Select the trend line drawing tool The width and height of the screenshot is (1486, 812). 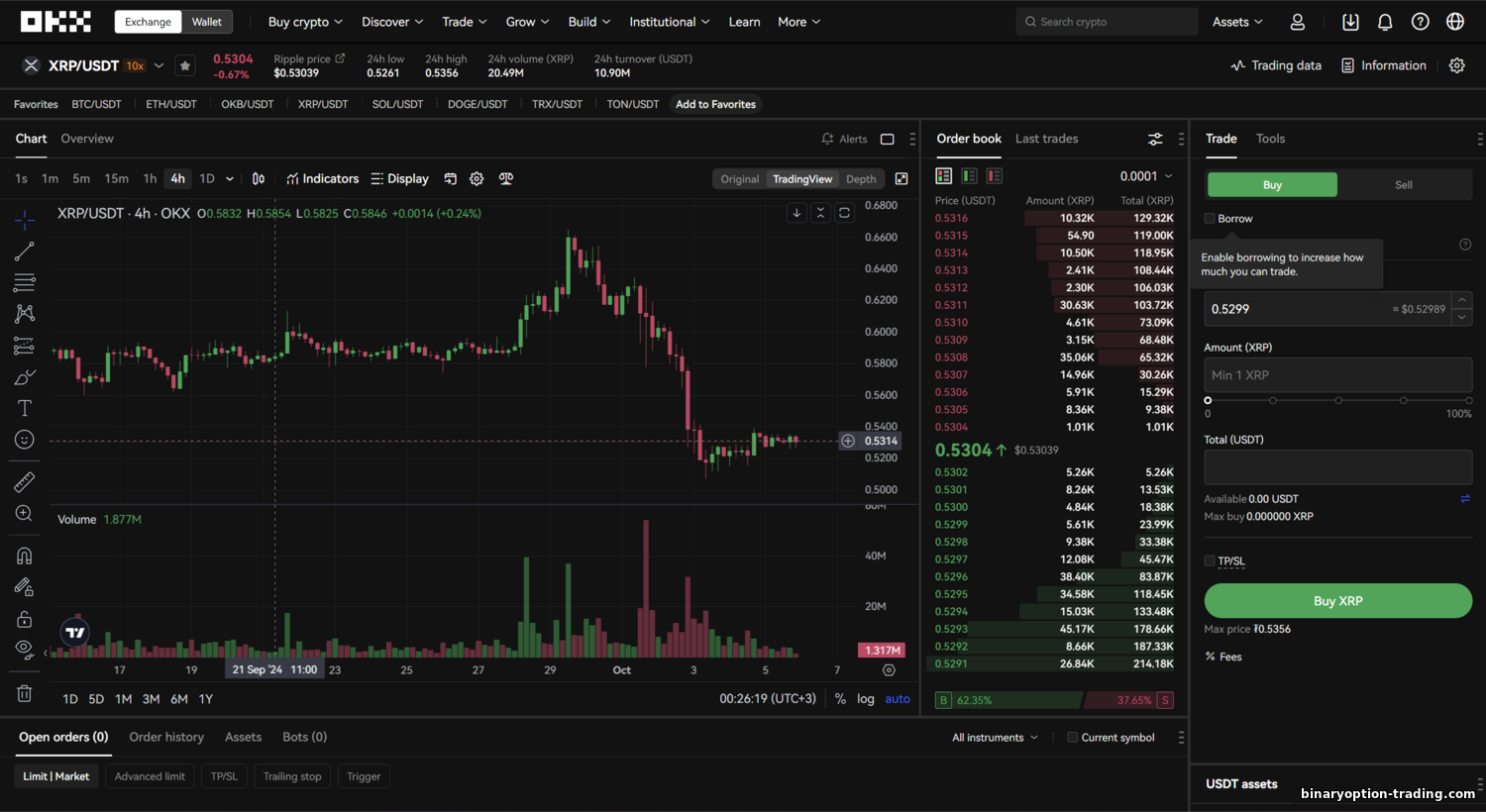[x=25, y=252]
